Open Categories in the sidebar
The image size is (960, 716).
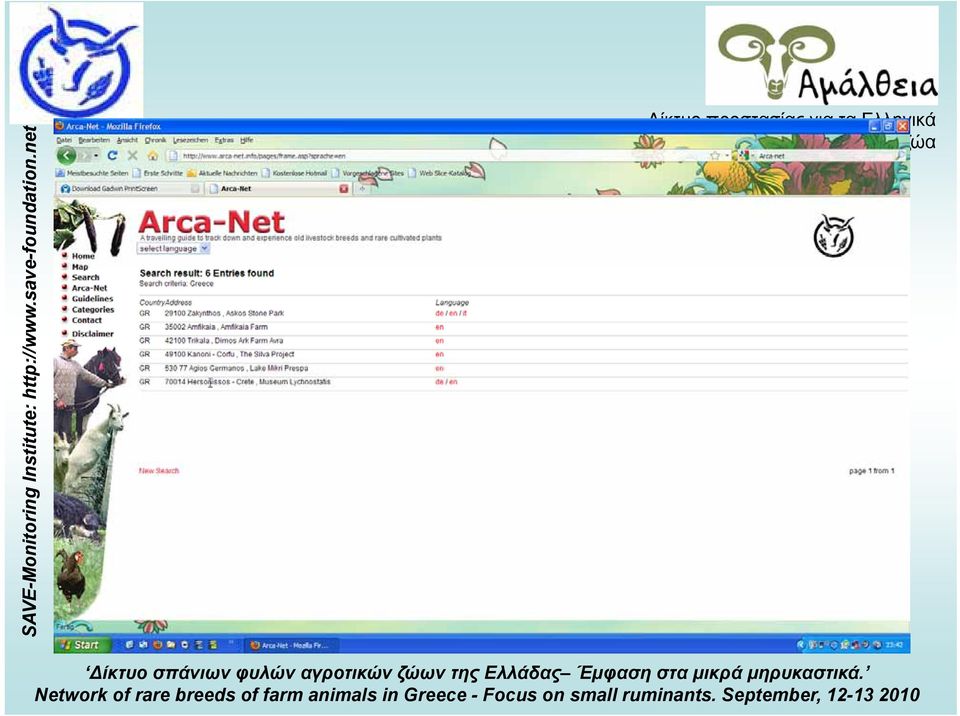click(93, 310)
